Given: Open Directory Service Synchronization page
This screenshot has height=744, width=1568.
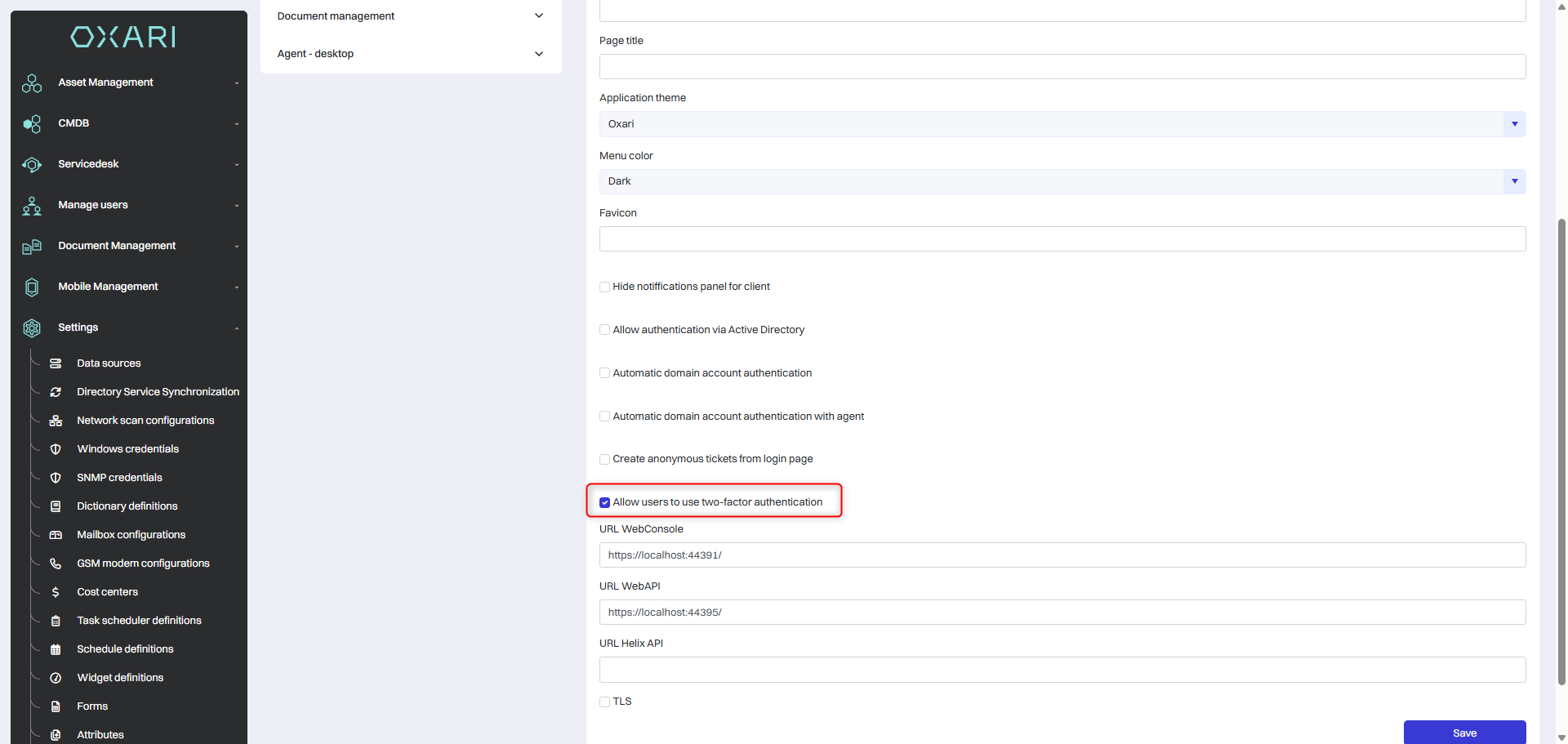Looking at the screenshot, I should pyautogui.click(x=158, y=392).
